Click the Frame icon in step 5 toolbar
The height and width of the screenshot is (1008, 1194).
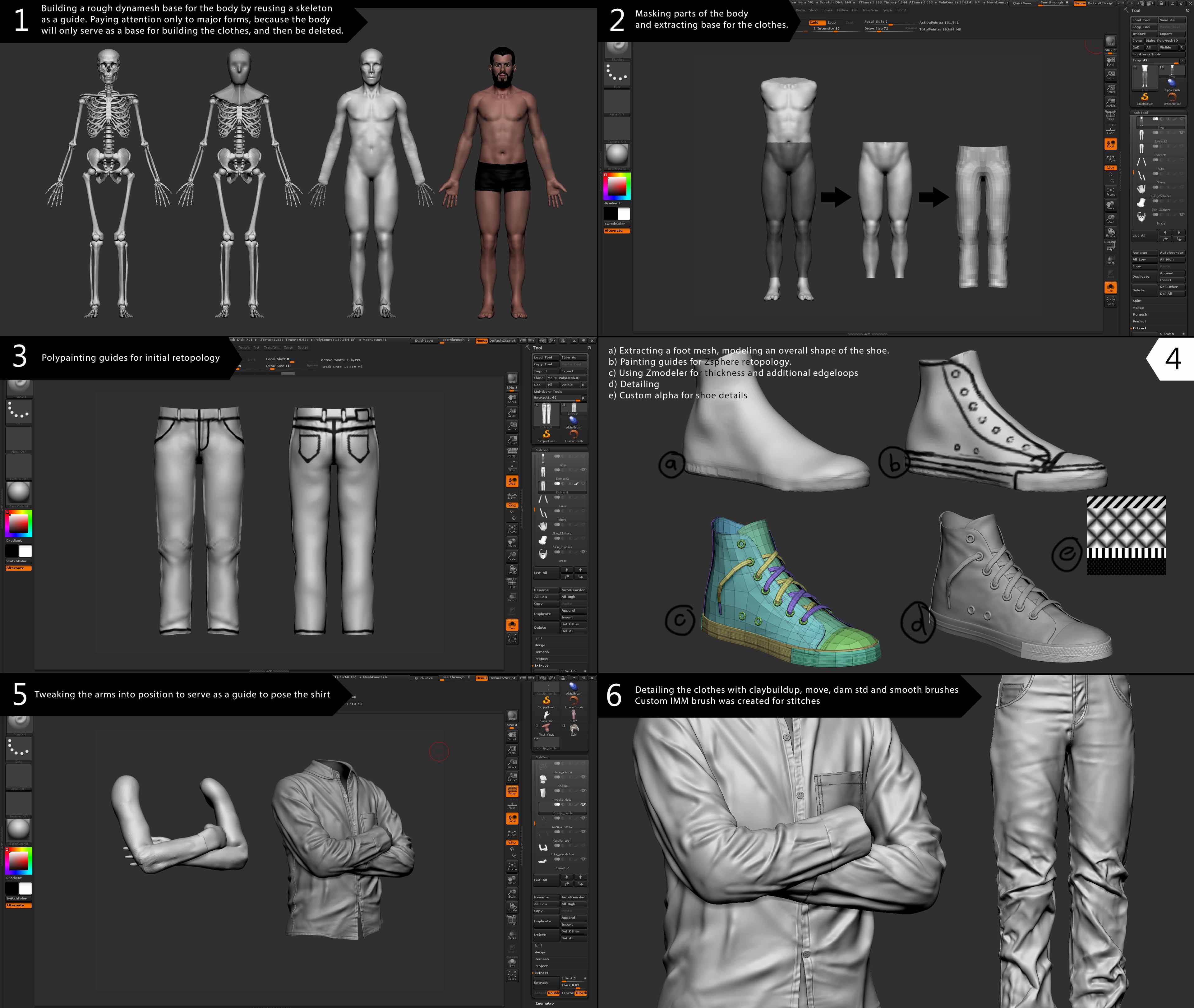click(x=512, y=866)
